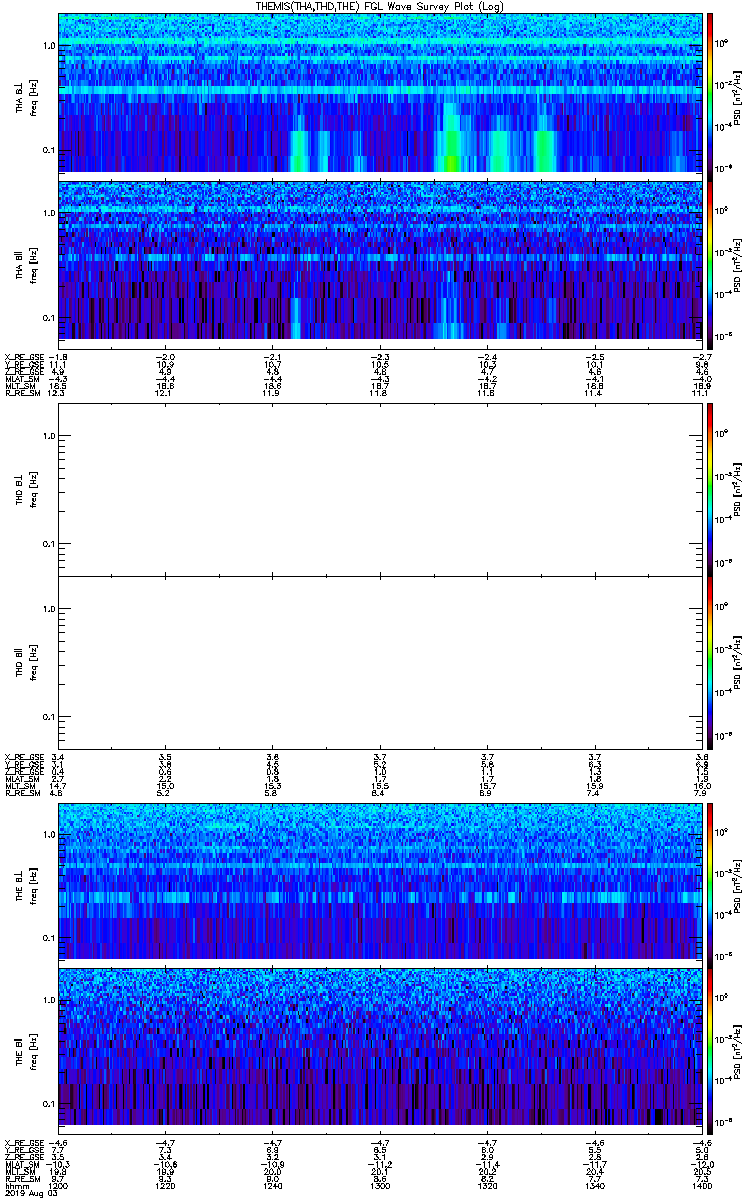Click the 1340 time tick label

click(x=593, y=1186)
